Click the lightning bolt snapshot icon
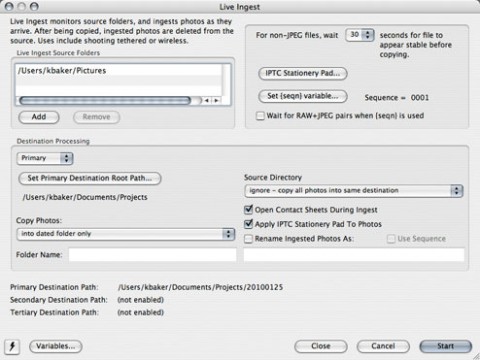This screenshot has width=480, height=360. pyautogui.click(x=12, y=346)
